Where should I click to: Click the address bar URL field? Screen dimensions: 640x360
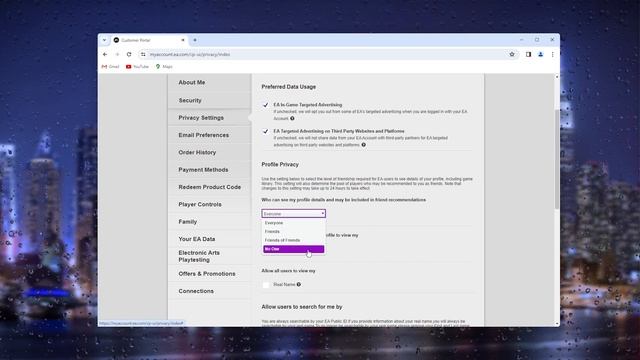tap(327, 54)
